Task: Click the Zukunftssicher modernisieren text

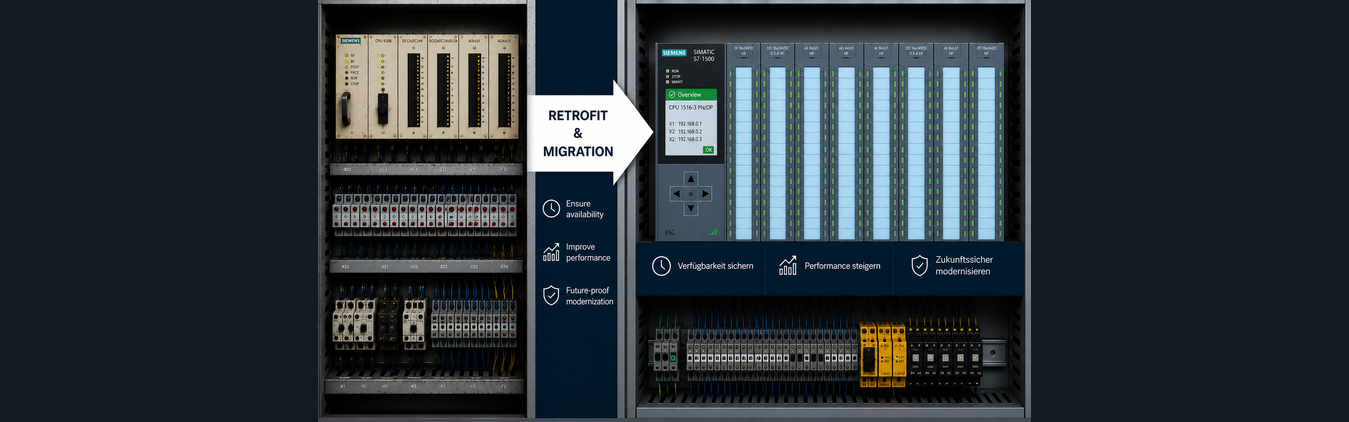Action: [x=964, y=265]
